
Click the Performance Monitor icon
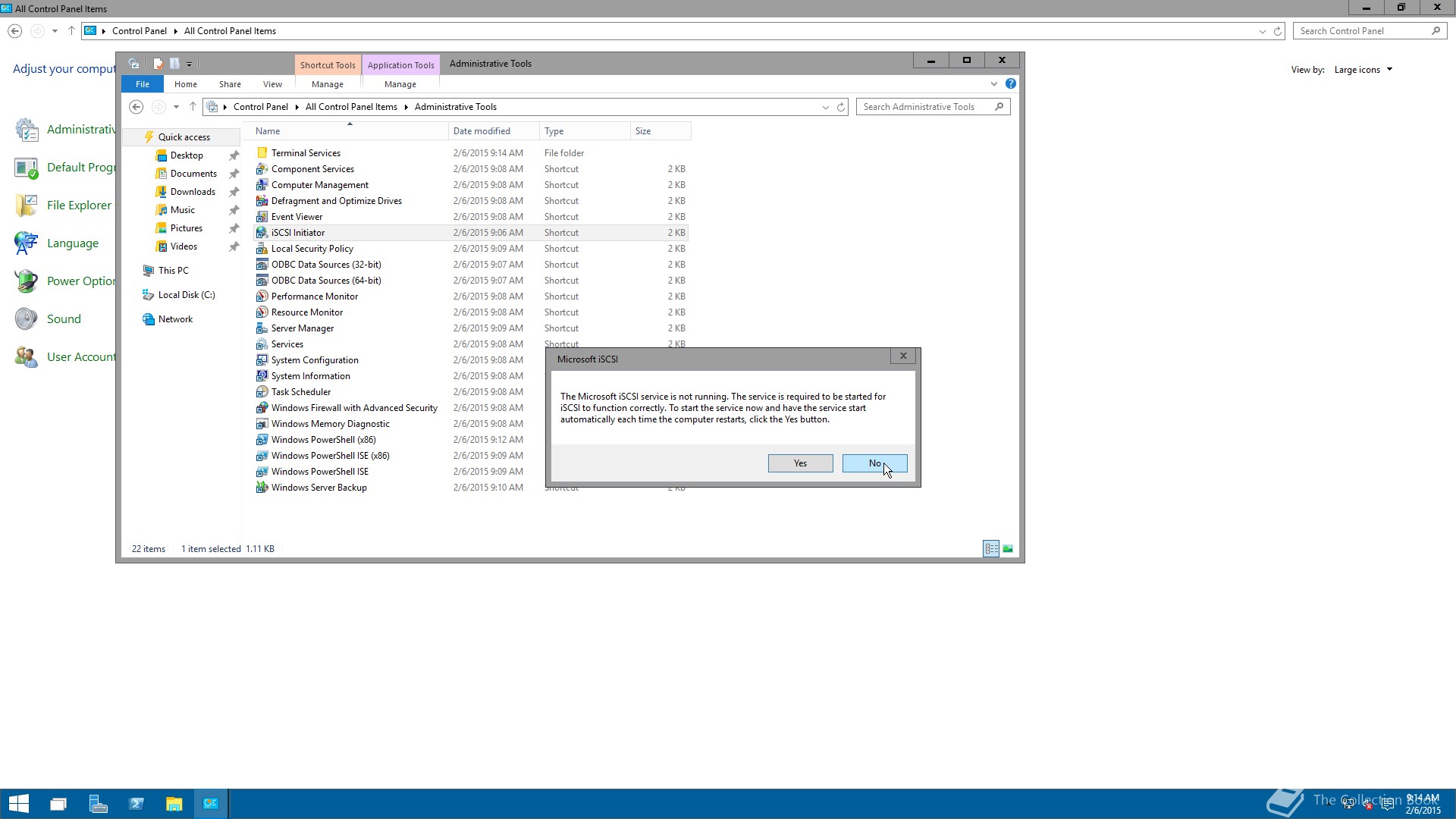[x=262, y=297]
